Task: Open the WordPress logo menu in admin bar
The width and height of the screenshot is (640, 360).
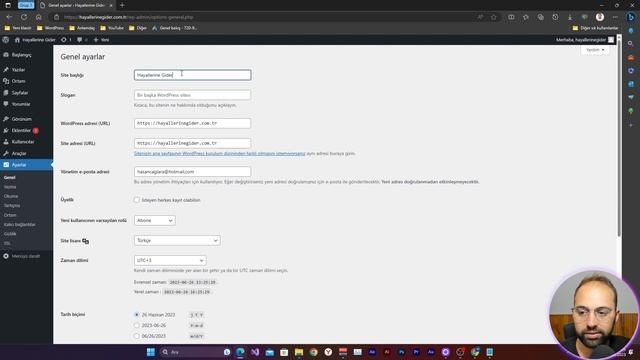Action: pyautogui.click(x=6, y=40)
